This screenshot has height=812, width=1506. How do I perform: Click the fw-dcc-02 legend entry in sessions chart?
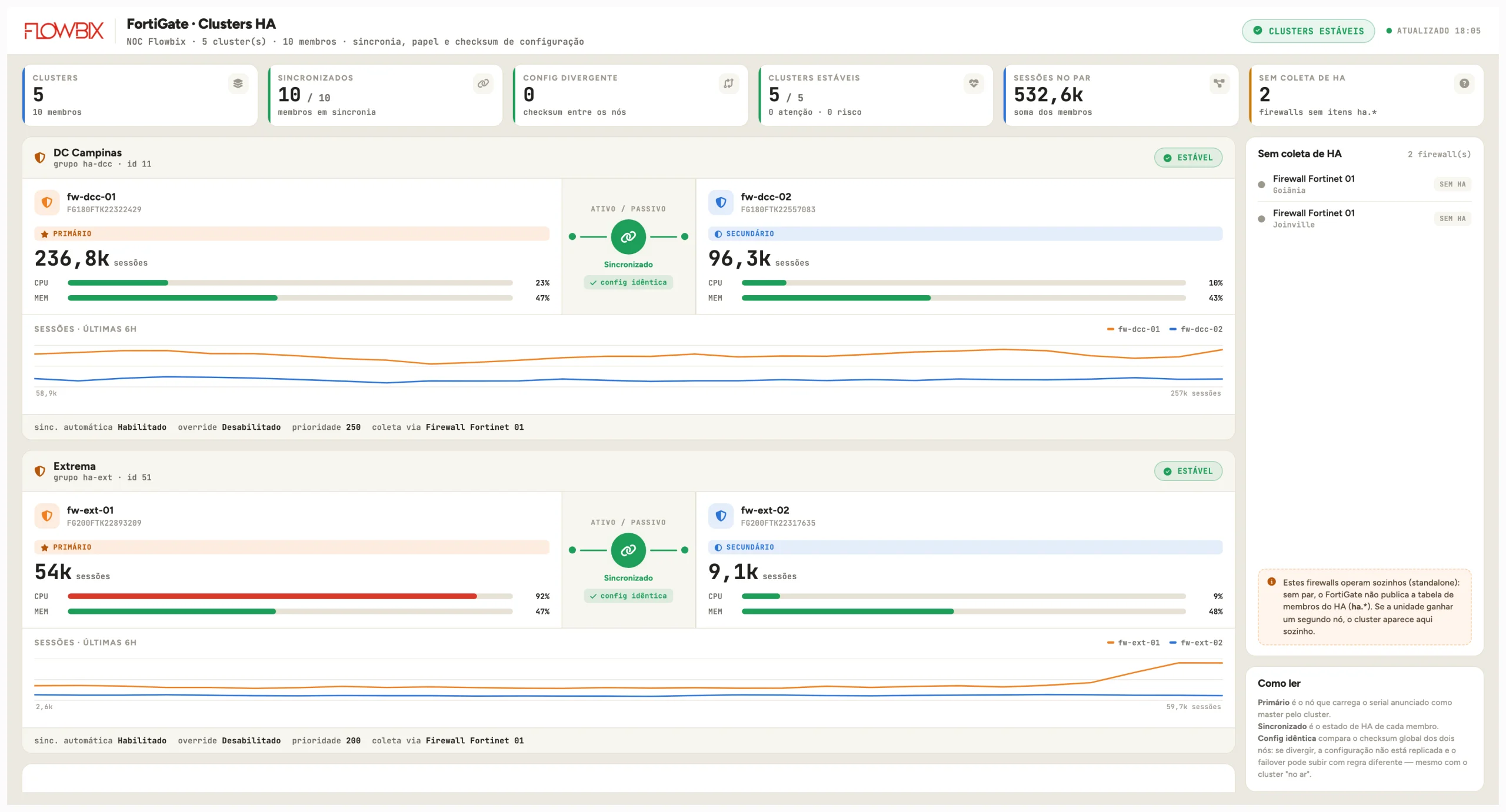click(x=1196, y=329)
